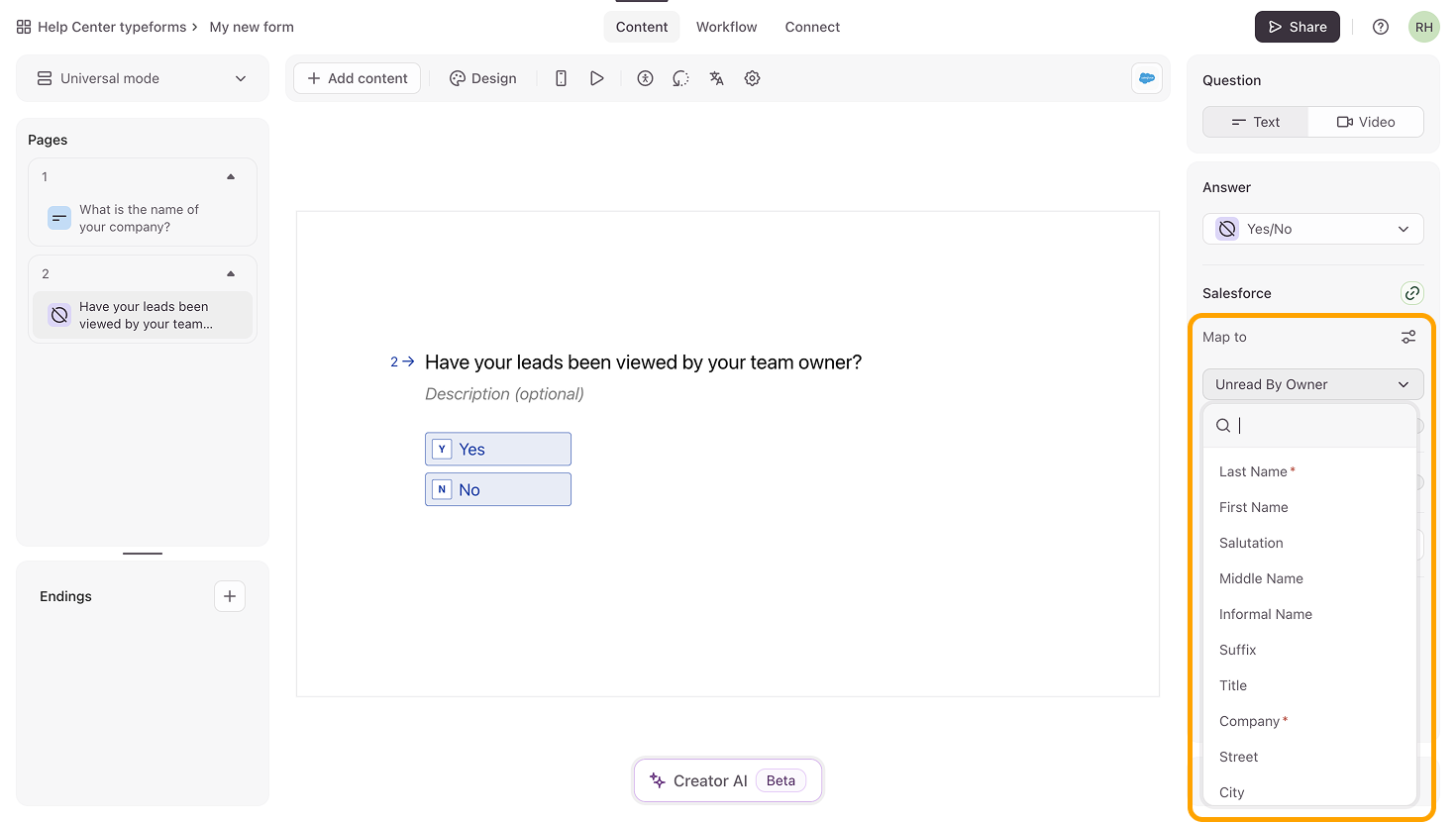
Task: Switch question type to Text
Action: click(1255, 122)
